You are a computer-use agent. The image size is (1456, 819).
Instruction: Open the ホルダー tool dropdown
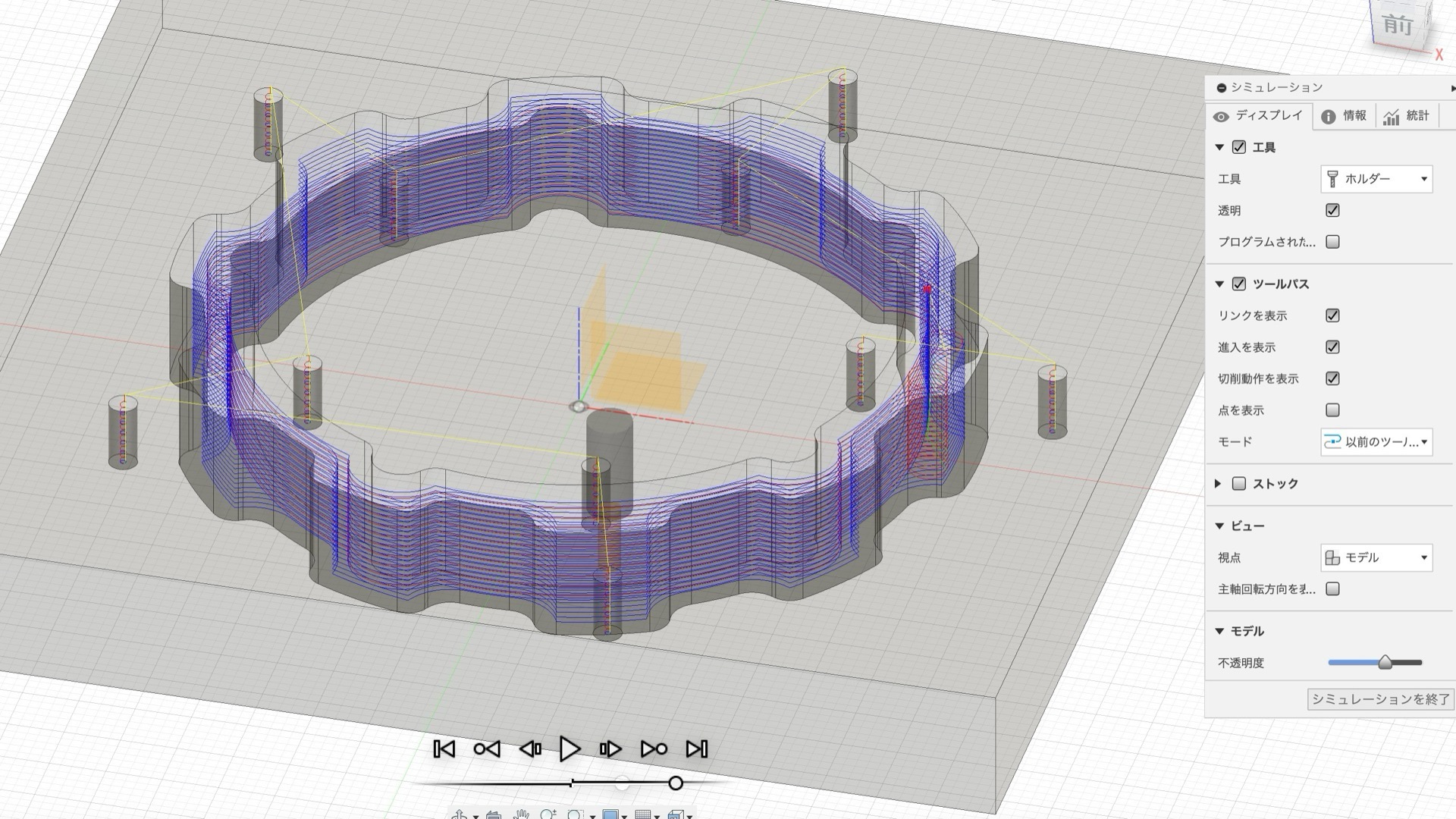1376,179
